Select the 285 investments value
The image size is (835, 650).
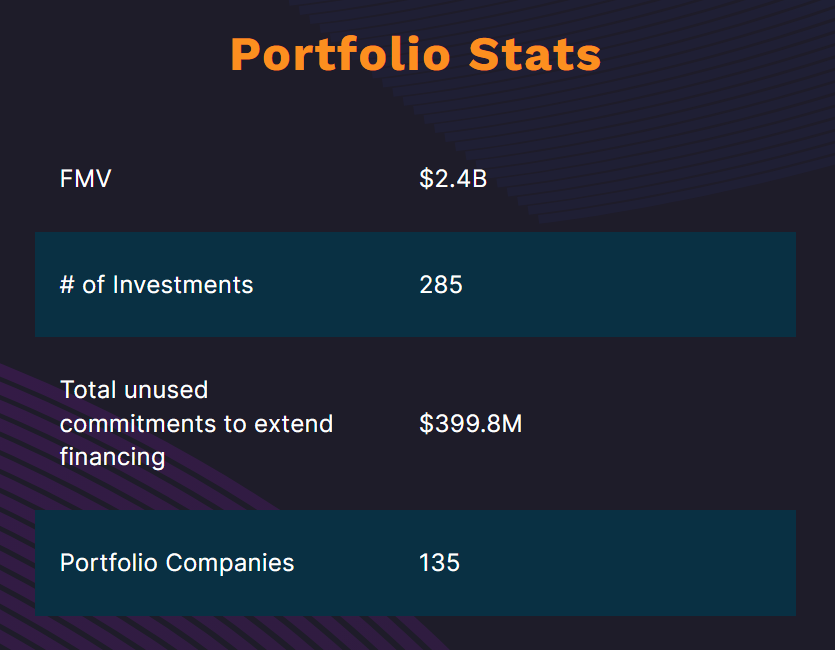(x=441, y=285)
